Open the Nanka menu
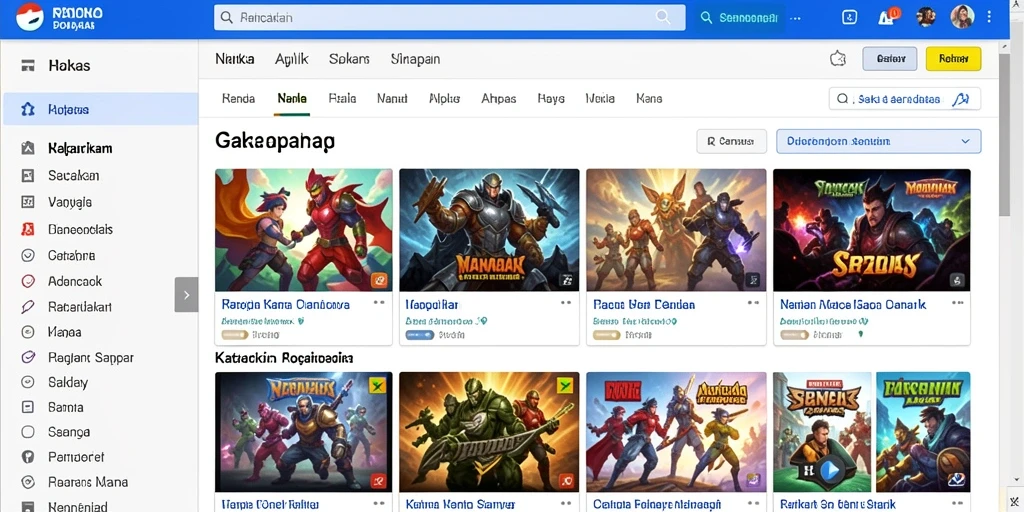Screen dimensions: 1024x512 (x=234, y=59)
